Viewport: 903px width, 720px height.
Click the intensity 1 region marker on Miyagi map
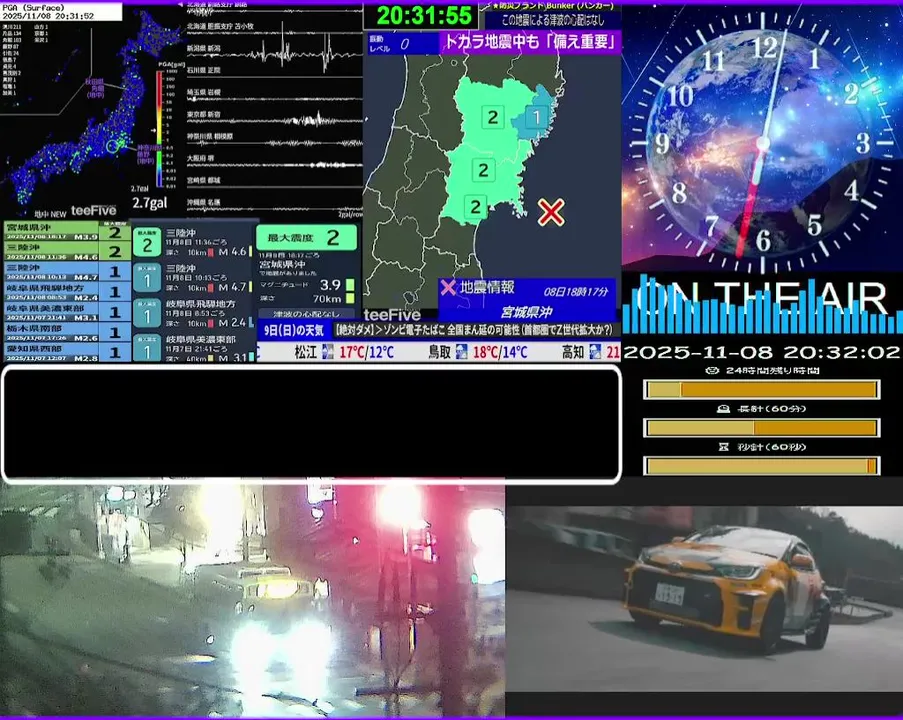click(537, 117)
